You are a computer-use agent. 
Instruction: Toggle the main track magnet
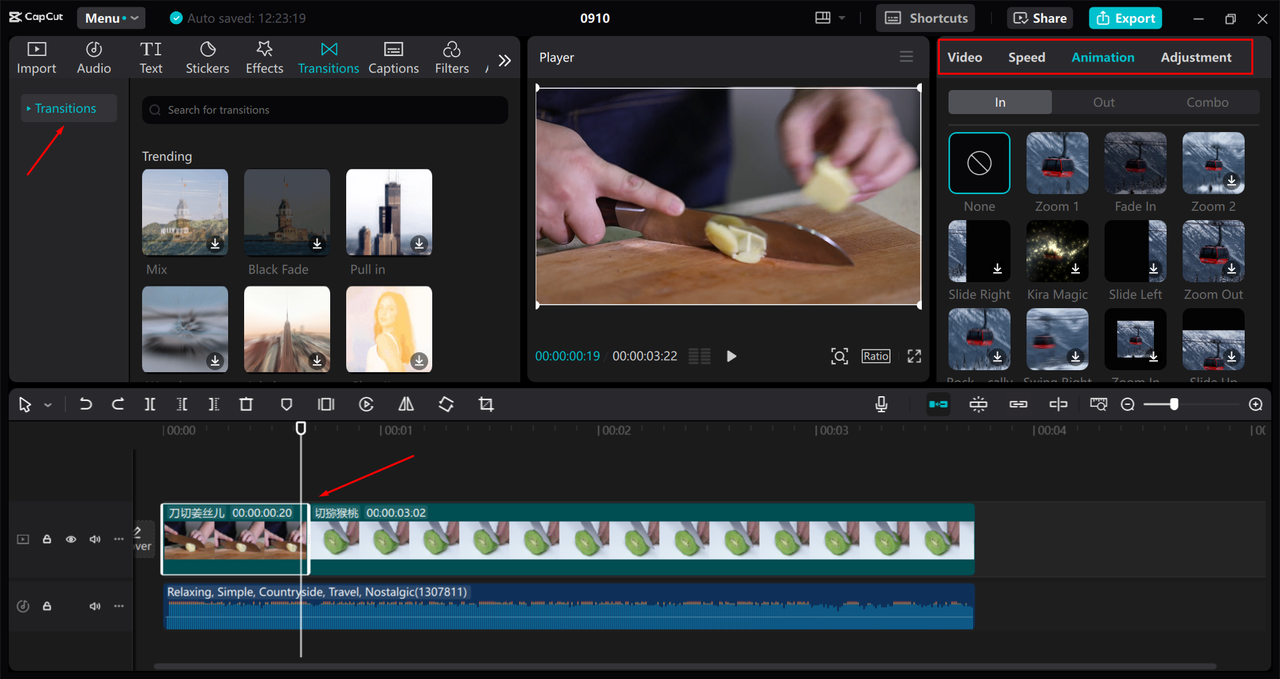(x=938, y=404)
